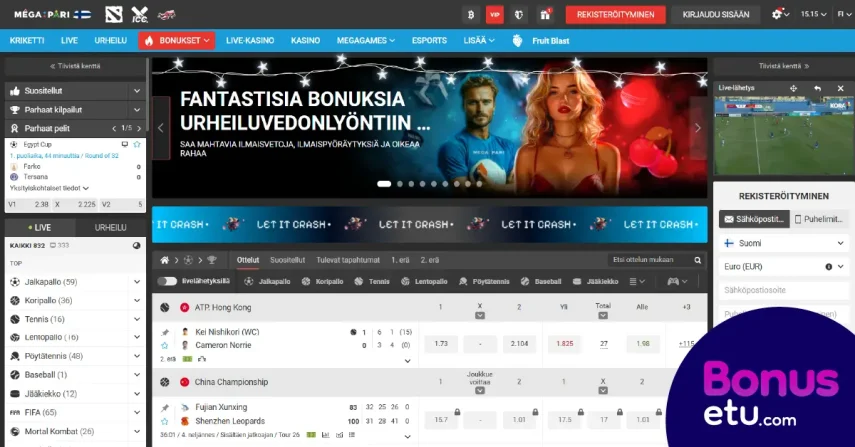Image resolution: width=855 pixels, height=447 pixels.
Task: Open gamepad icon dropdown in sports filter
Action: pyautogui.click(x=677, y=281)
